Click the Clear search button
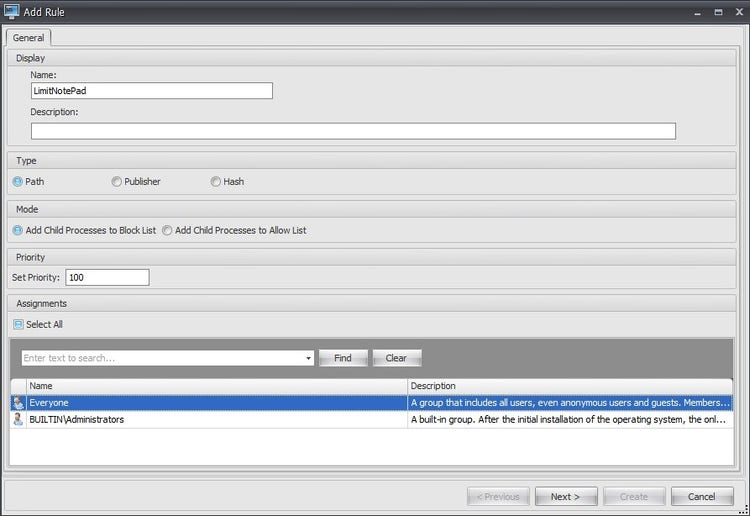The height and width of the screenshot is (516, 750). (396, 358)
